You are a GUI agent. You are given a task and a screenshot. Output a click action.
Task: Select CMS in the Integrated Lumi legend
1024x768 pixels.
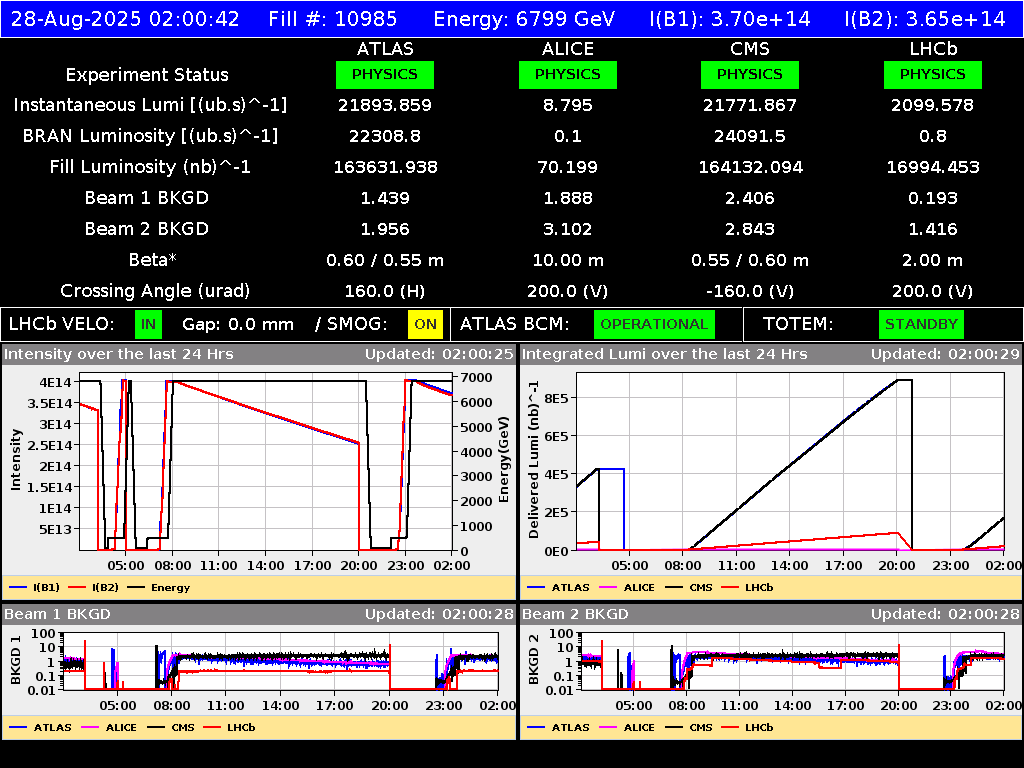(x=701, y=587)
